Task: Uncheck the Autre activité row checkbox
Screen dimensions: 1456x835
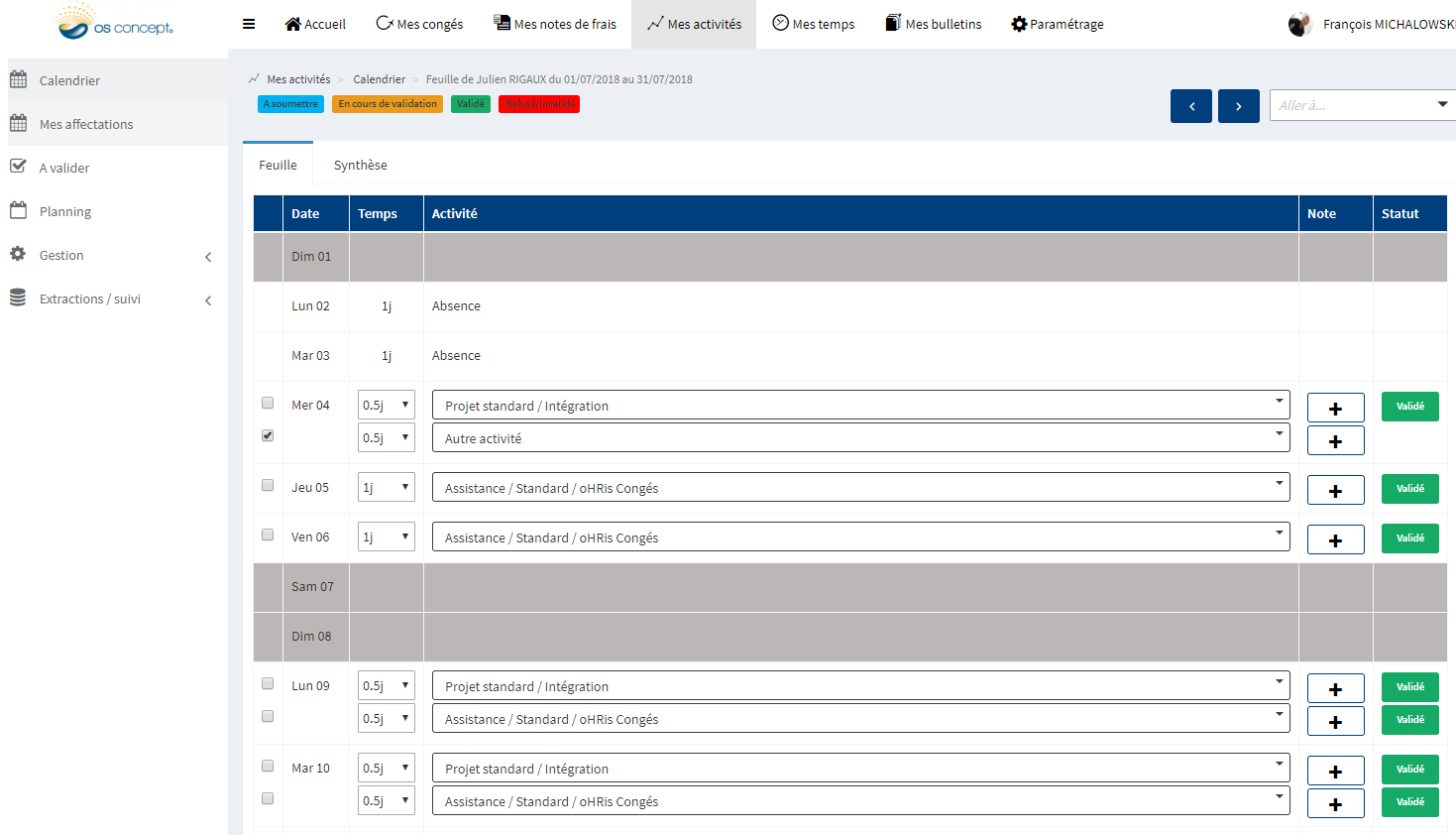Action: tap(268, 435)
